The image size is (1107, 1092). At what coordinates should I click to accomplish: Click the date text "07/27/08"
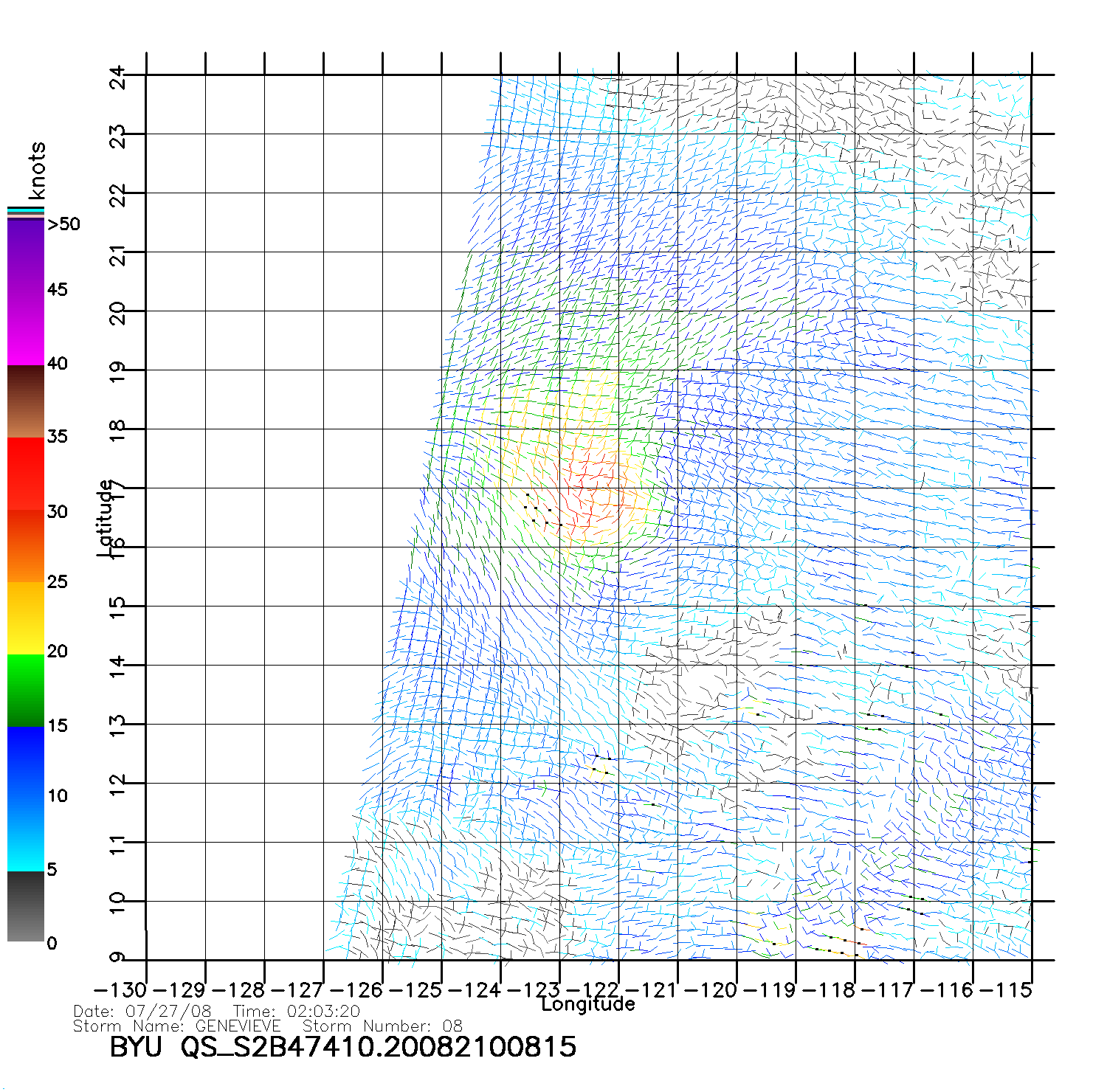[x=168, y=1012]
